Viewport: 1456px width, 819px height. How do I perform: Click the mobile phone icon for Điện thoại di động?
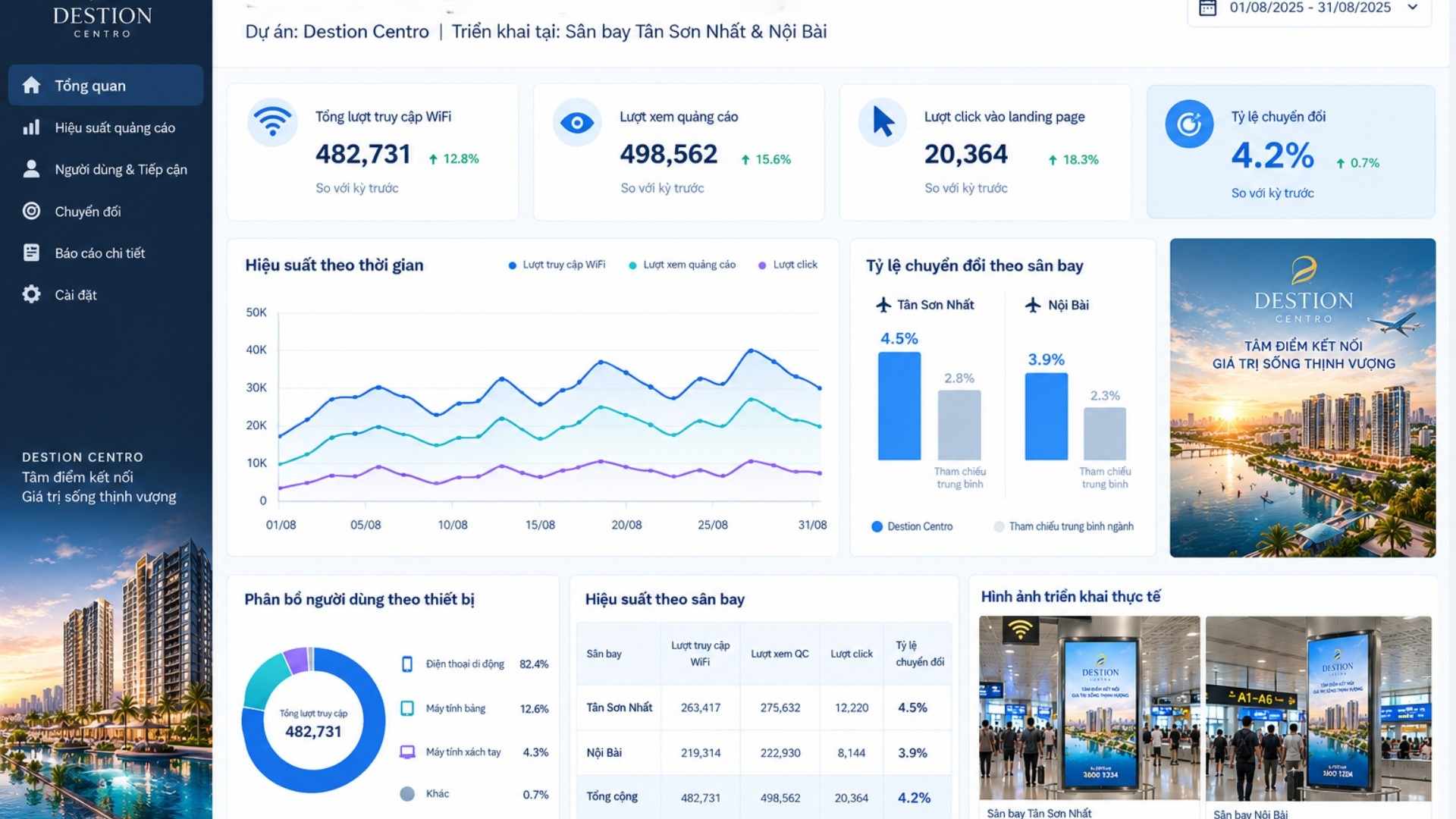tap(407, 664)
